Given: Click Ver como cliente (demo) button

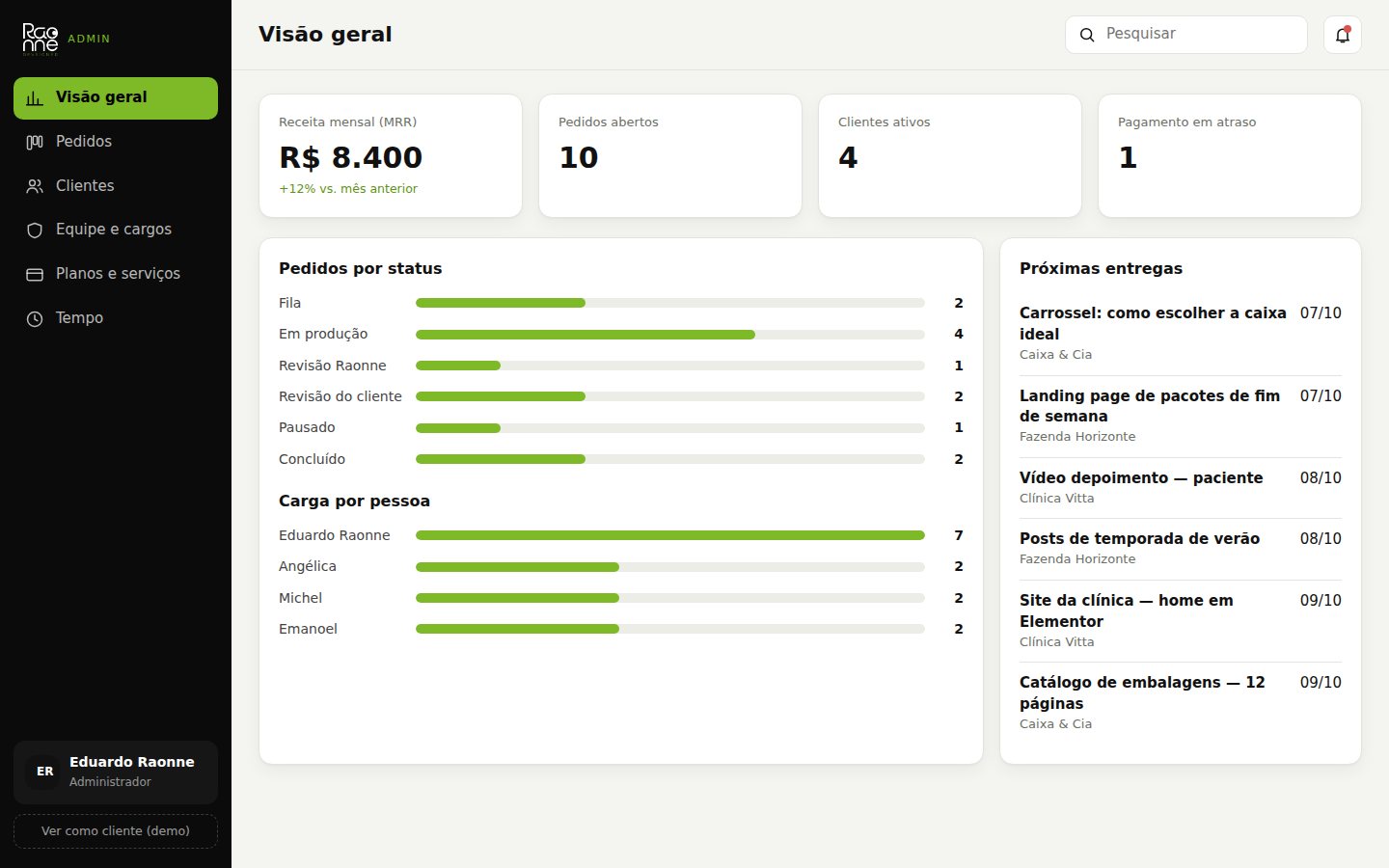Looking at the screenshot, I should [116, 830].
